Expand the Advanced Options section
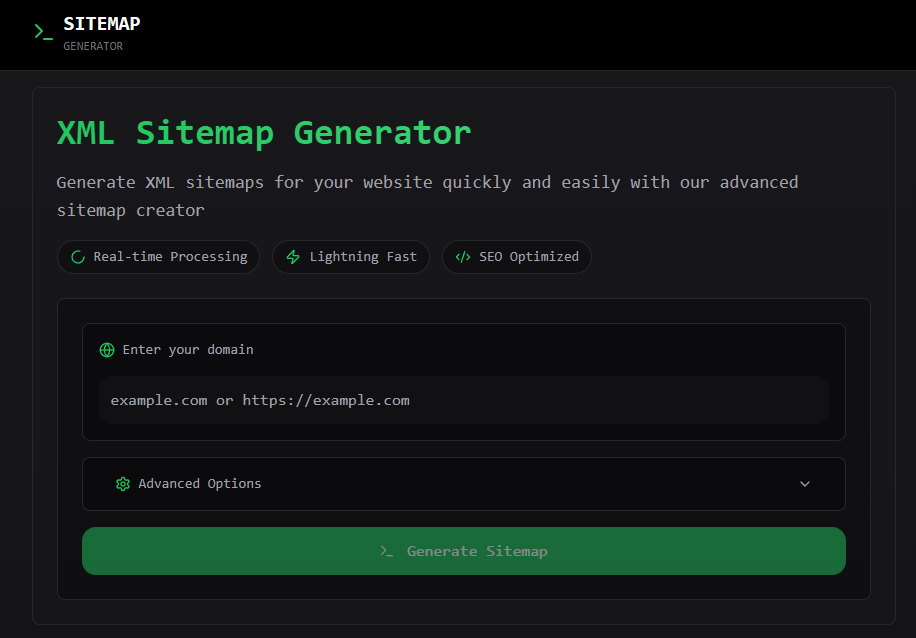This screenshot has width=916, height=638. (200, 484)
